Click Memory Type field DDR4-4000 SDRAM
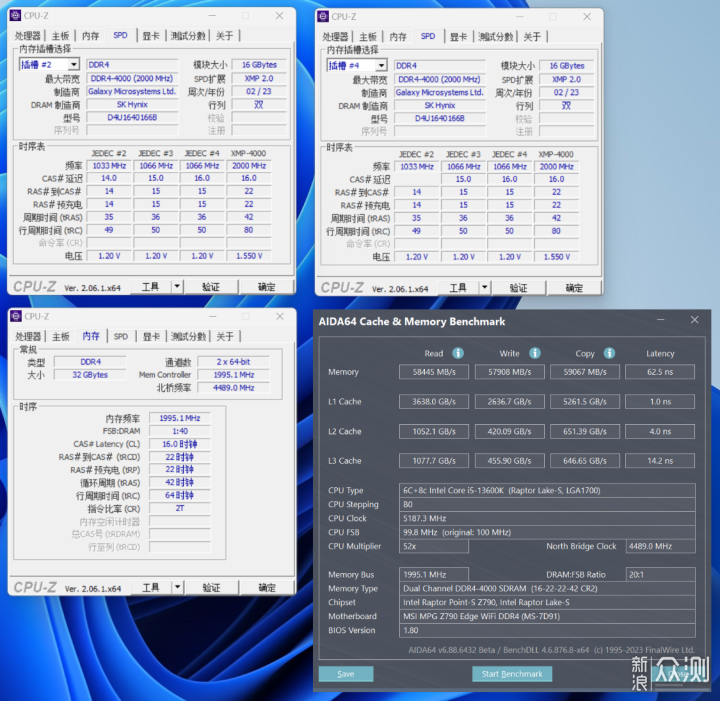This screenshot has height=701, width=720. pos(547,589)
